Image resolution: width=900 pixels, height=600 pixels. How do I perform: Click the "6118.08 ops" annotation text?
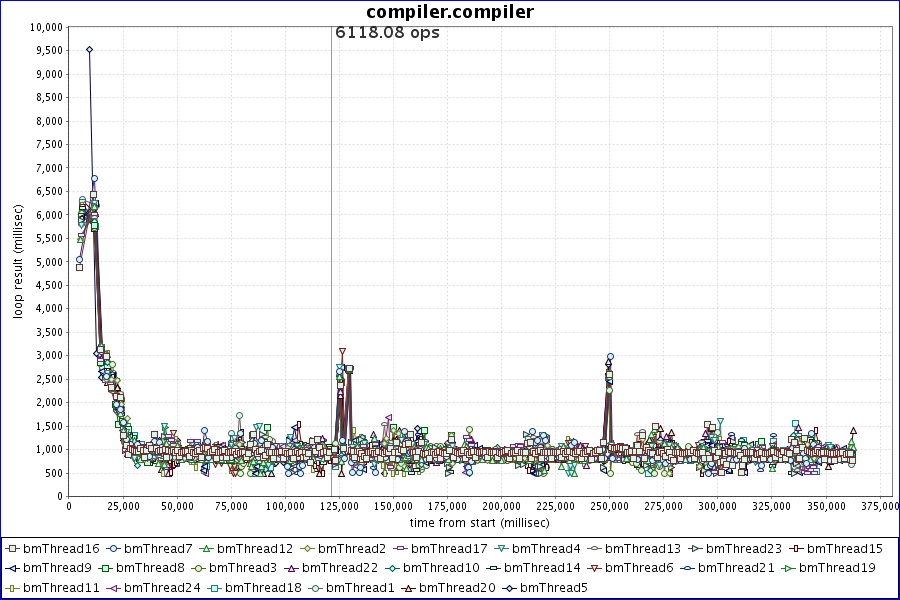pyautogui.click(x=387, y=33)
